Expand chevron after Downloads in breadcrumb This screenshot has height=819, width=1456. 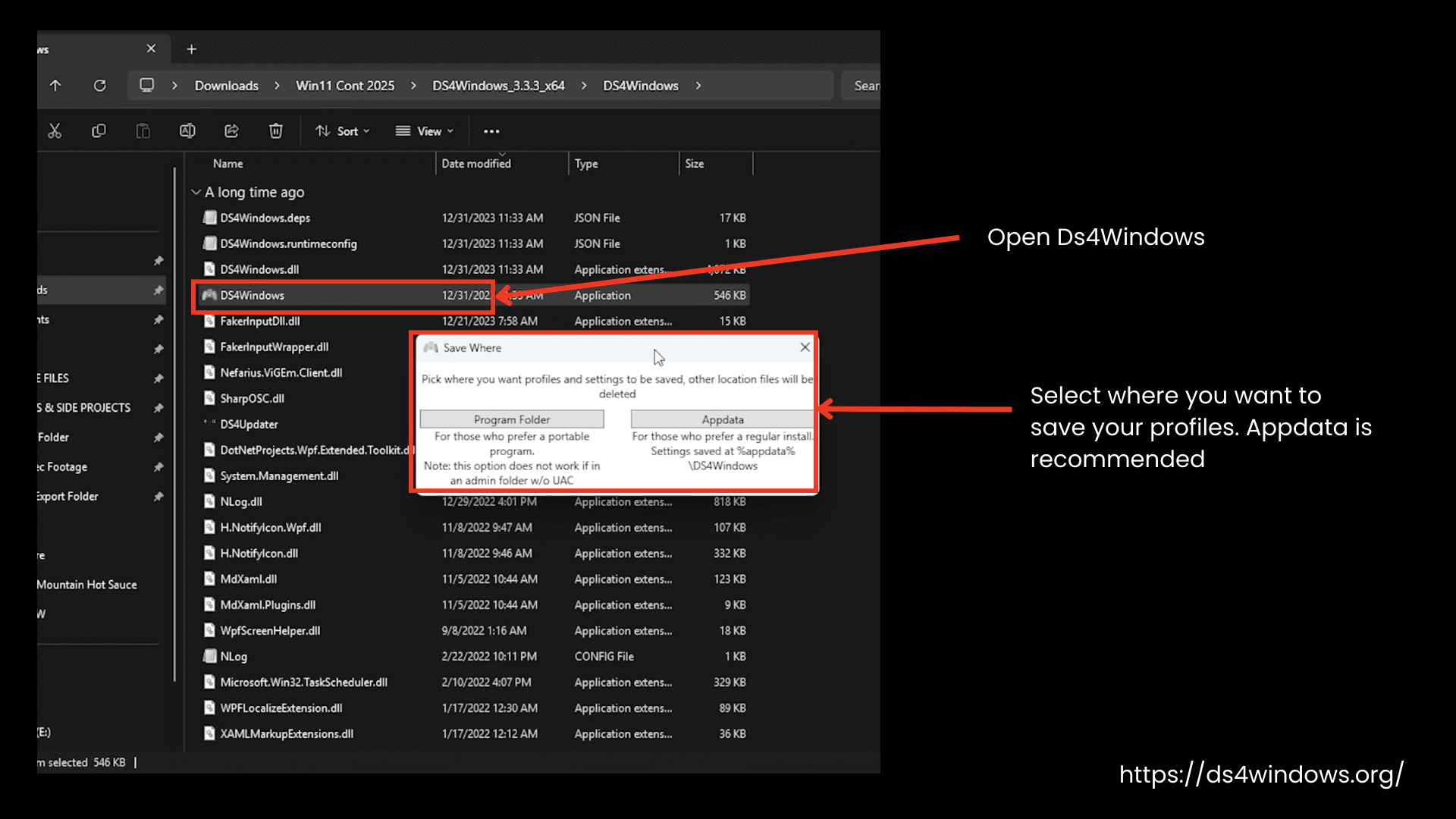pyautogui.click(x=277, y=86)
